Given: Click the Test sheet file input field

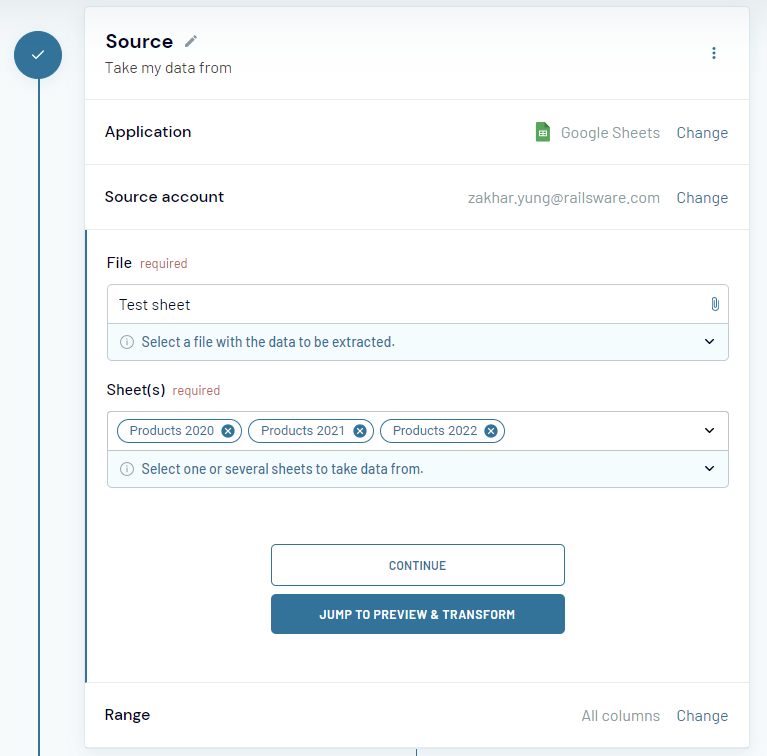Looking at the screenshot, I should point(418,304).
